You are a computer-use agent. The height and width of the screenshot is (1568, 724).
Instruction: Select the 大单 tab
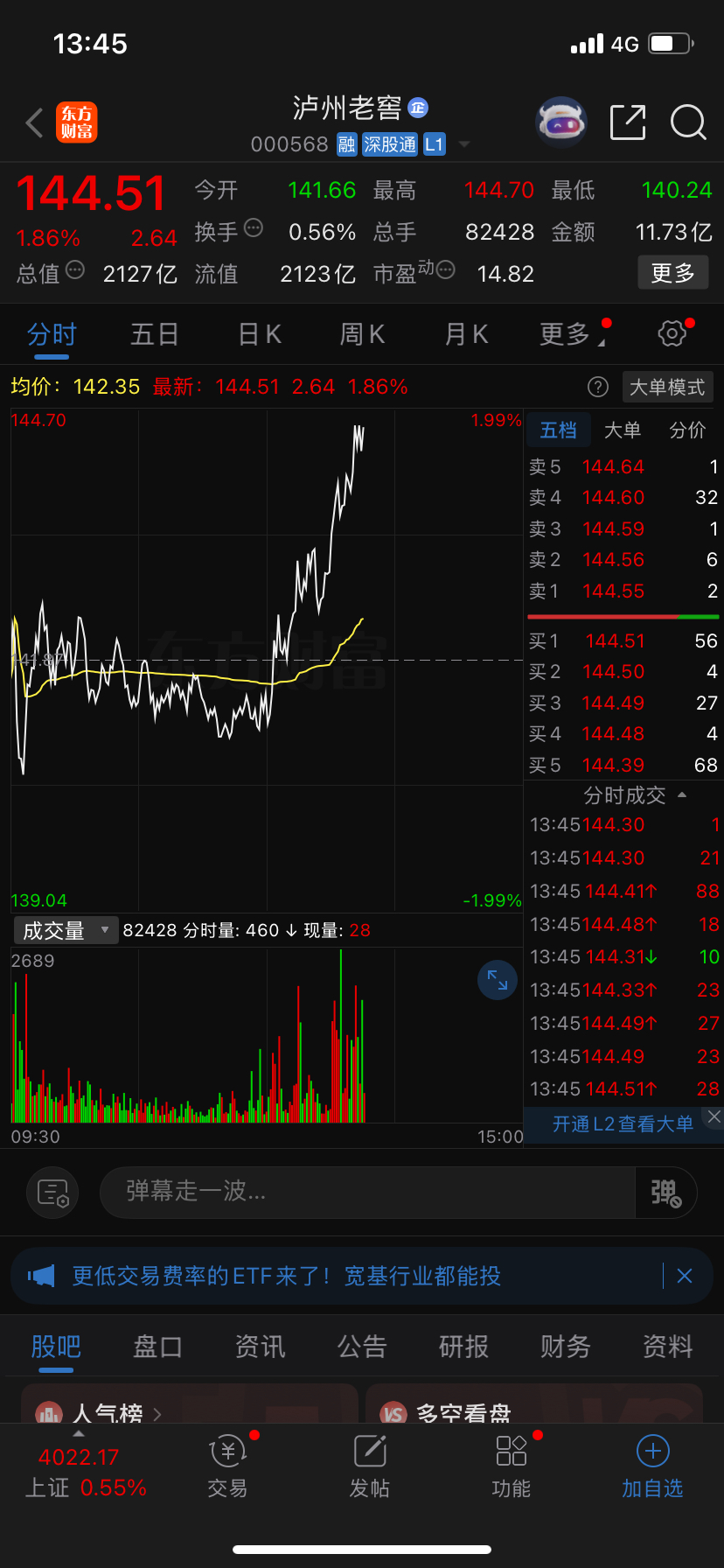coord(623,430)
